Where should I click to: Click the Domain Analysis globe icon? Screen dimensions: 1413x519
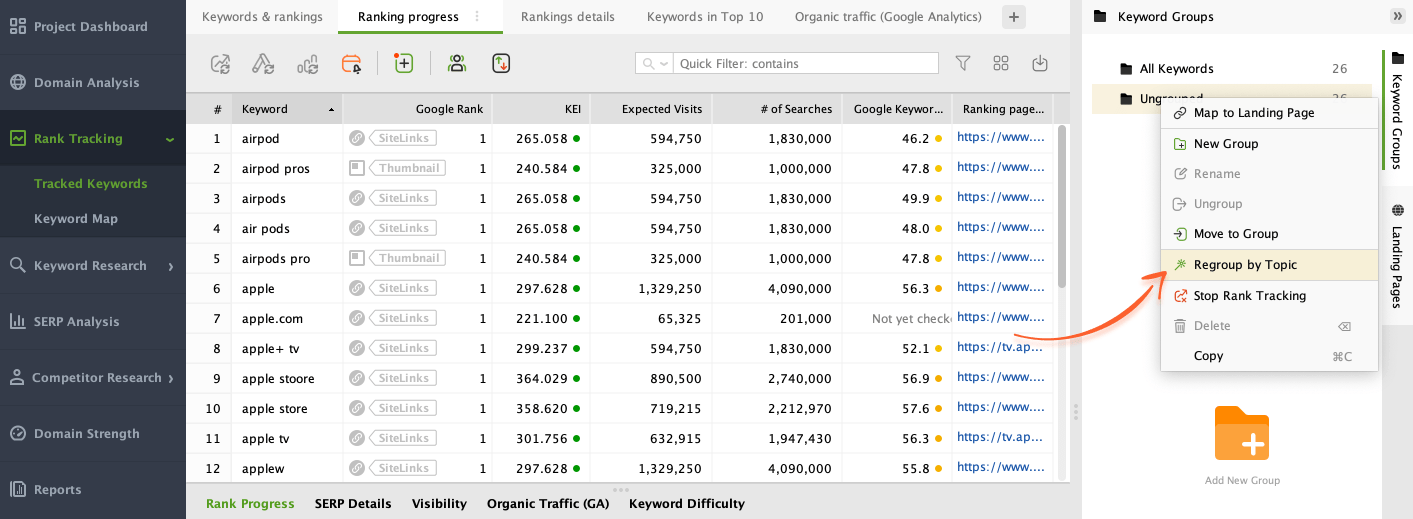(18, 83)
